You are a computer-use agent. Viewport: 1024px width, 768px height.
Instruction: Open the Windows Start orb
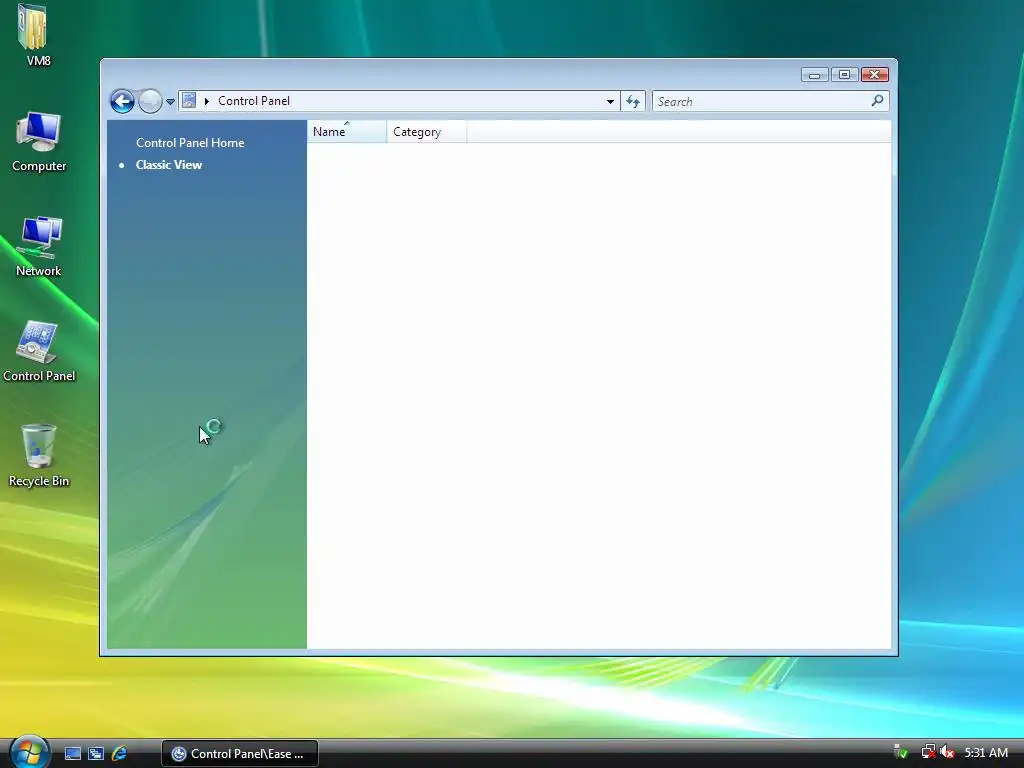pyautogui.click(x=29, y=752)
